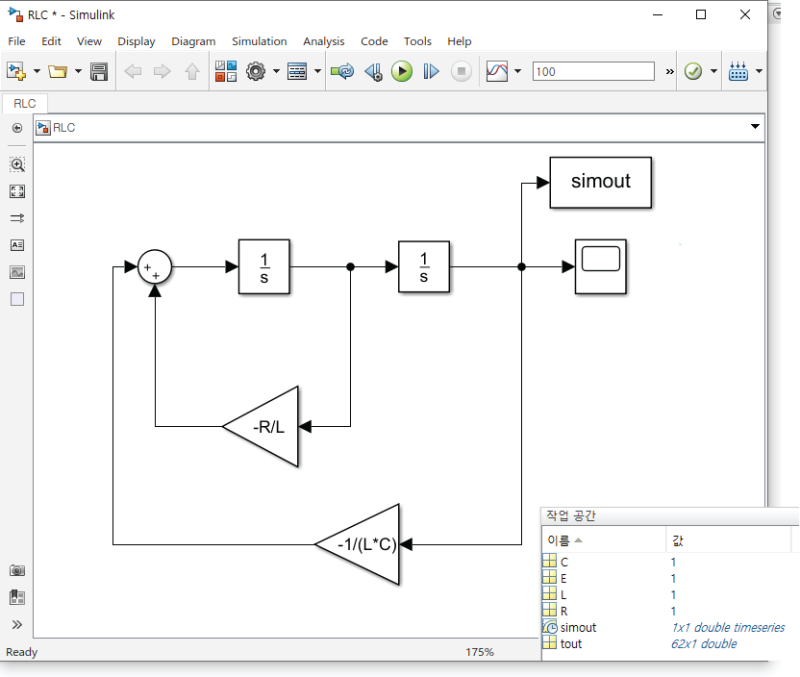Select the Zoom tool in the palette

coord(15,164)
